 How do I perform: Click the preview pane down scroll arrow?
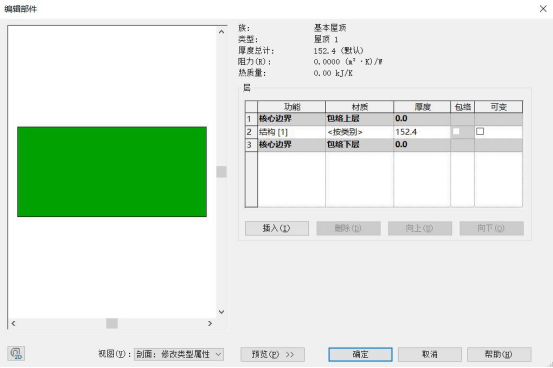(221, 312)
